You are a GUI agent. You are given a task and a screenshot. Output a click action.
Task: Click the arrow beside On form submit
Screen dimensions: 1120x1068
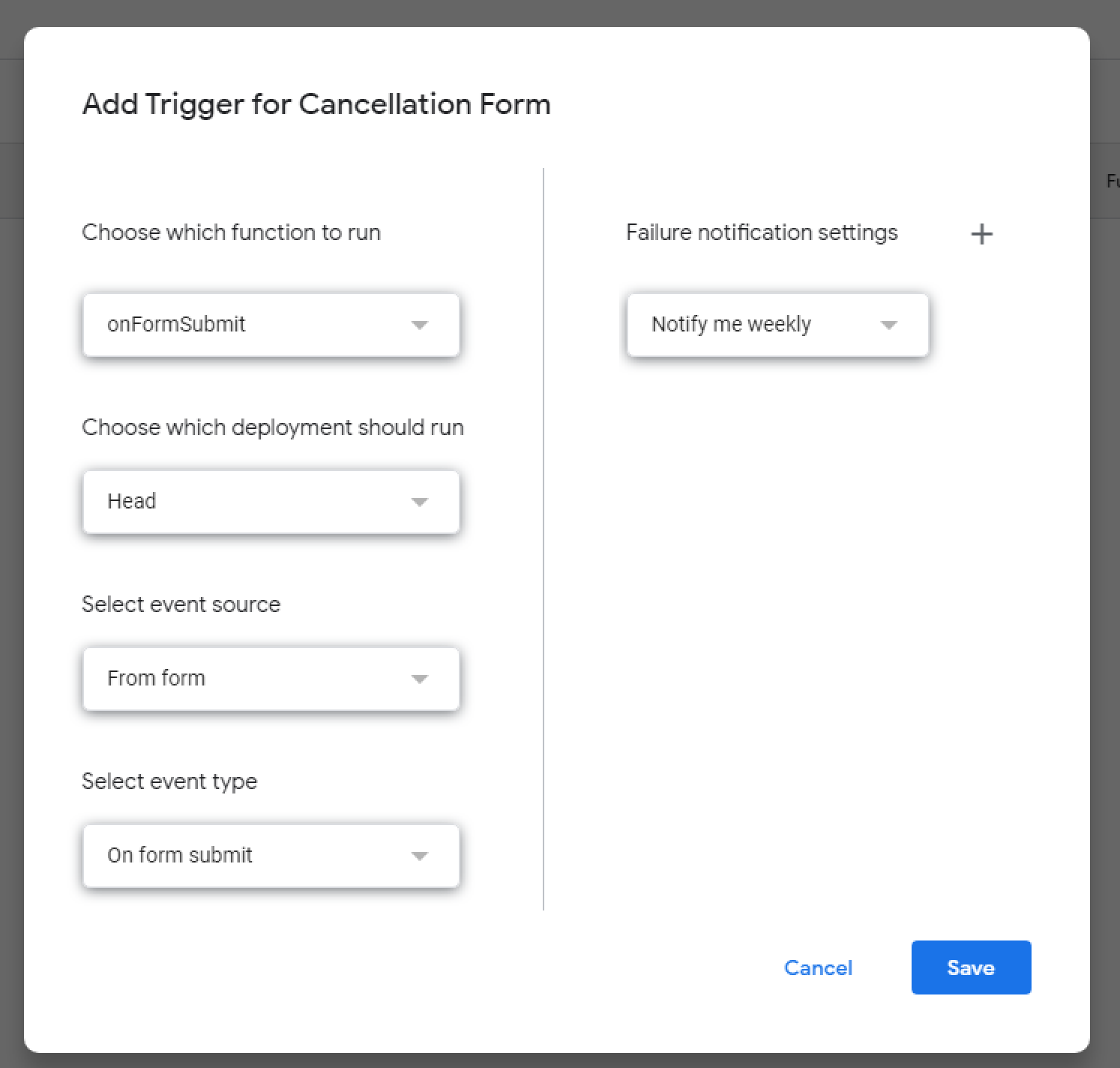click(x=420, y=856)
